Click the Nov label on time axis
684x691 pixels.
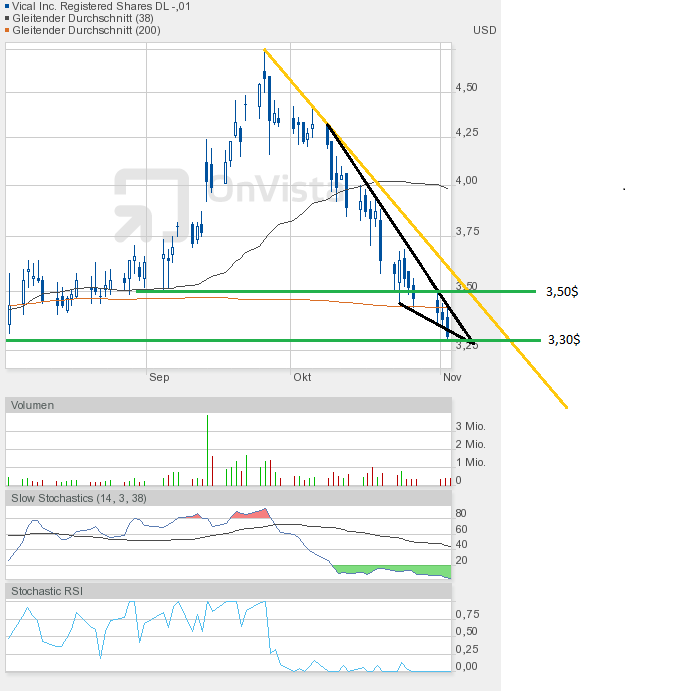click(450, 377)
